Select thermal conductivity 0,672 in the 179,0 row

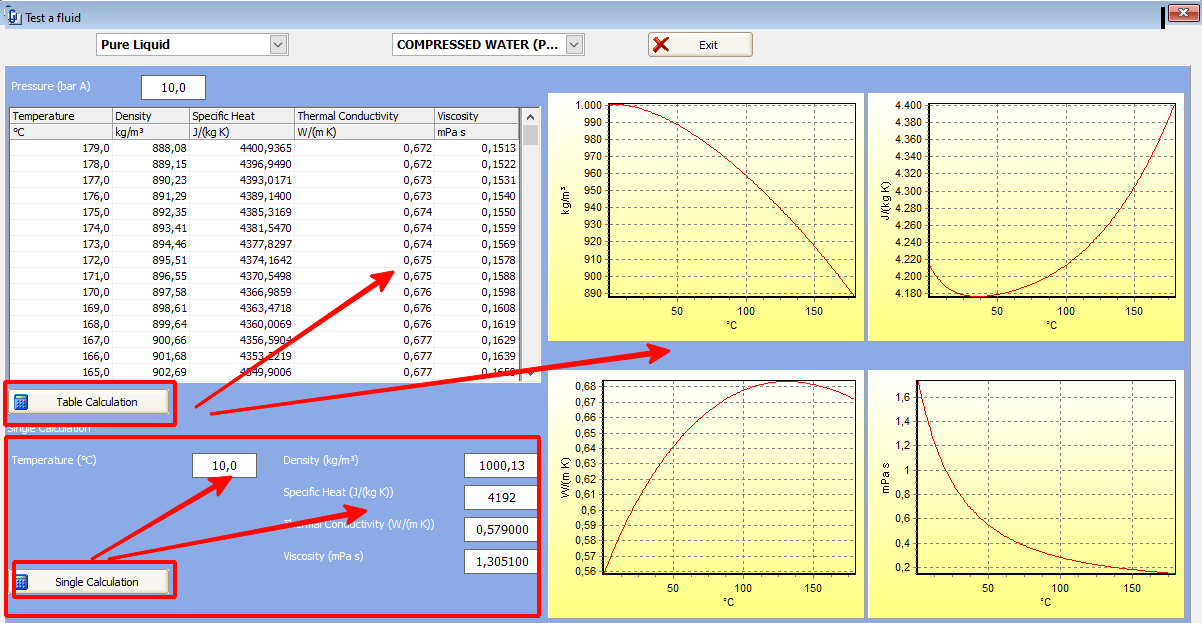pyautogui.click(x=364, y=148)
